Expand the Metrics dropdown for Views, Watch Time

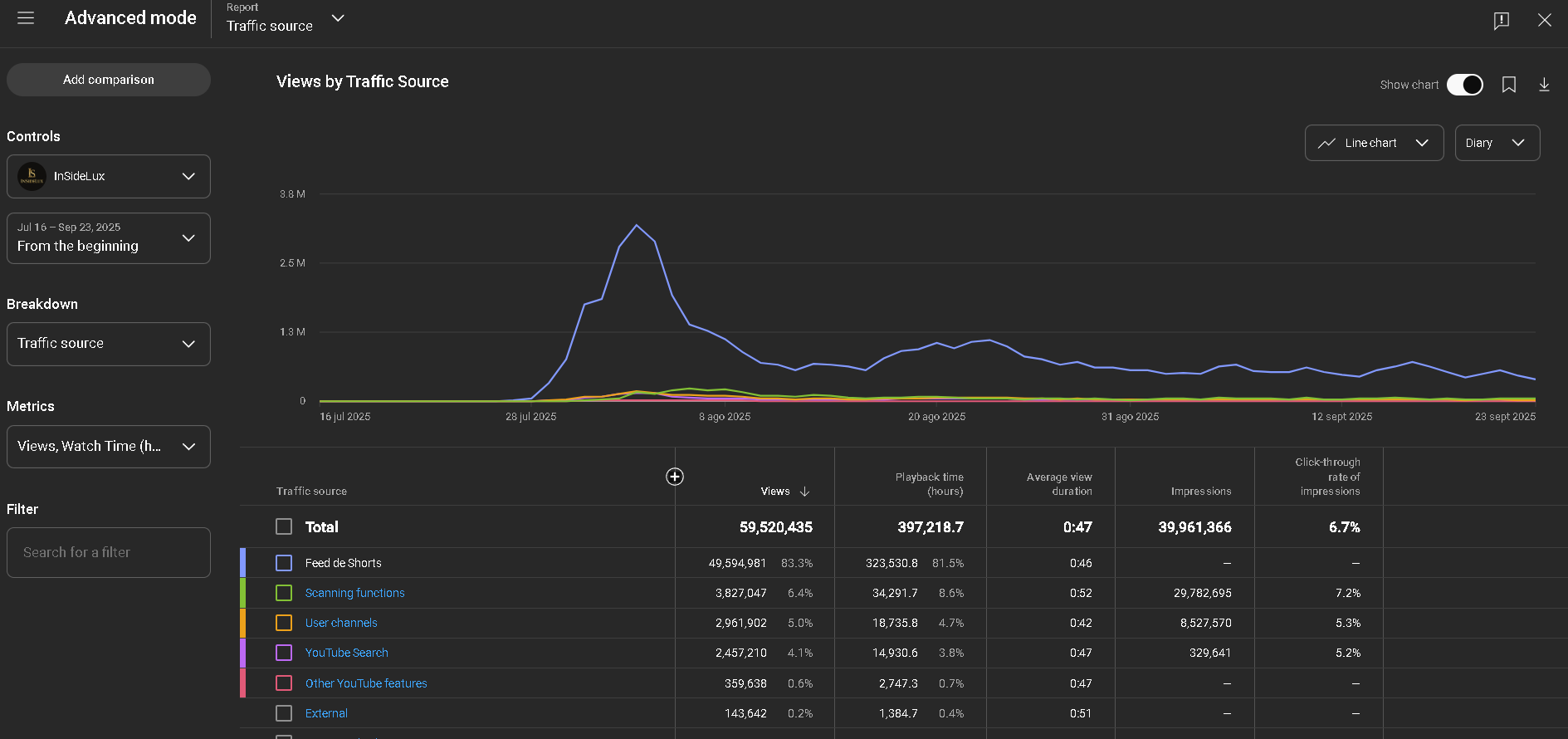pos(108,447)
